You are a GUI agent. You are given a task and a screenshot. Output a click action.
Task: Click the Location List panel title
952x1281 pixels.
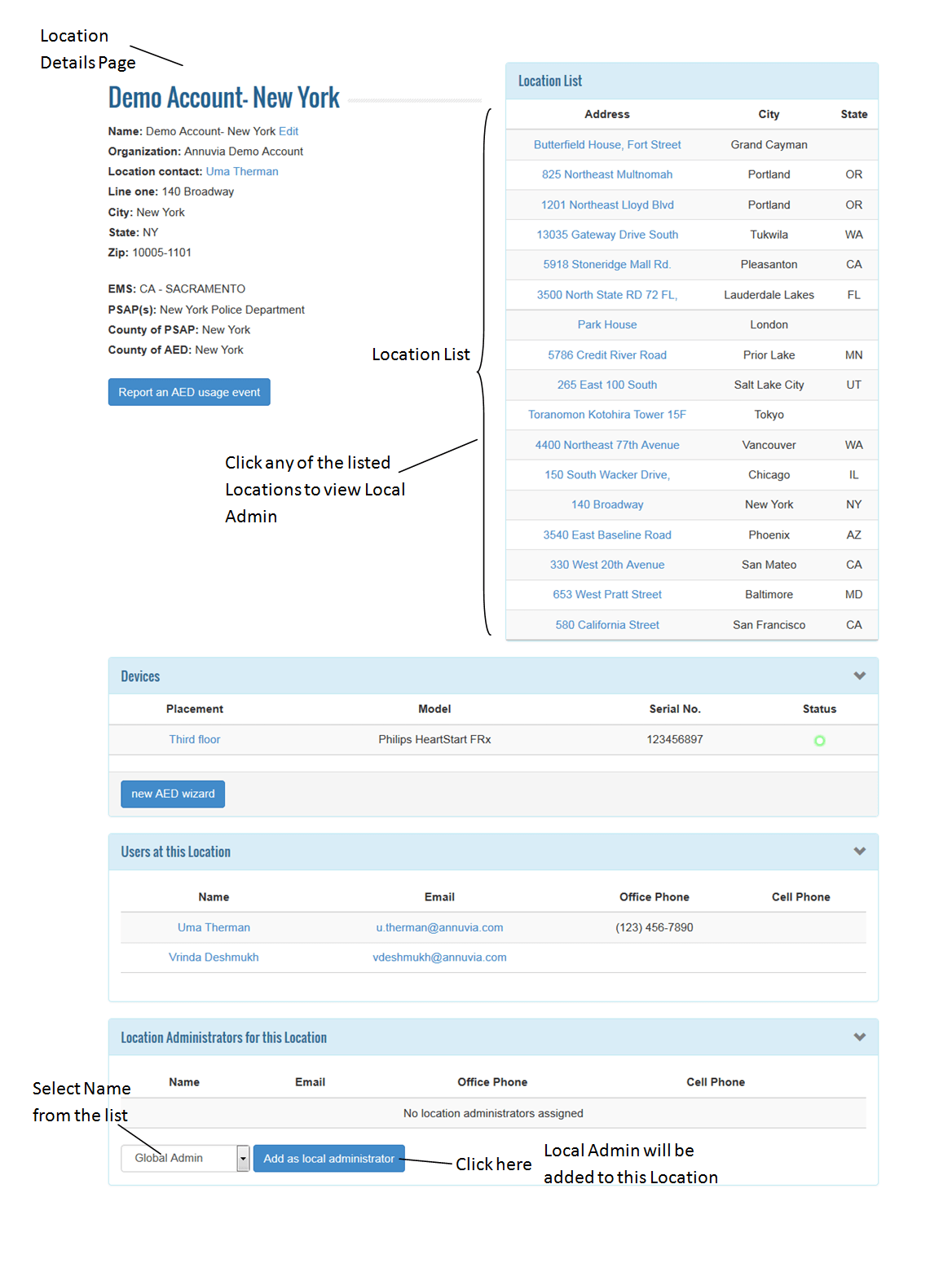pyautogui.click(x=550, y=81)
